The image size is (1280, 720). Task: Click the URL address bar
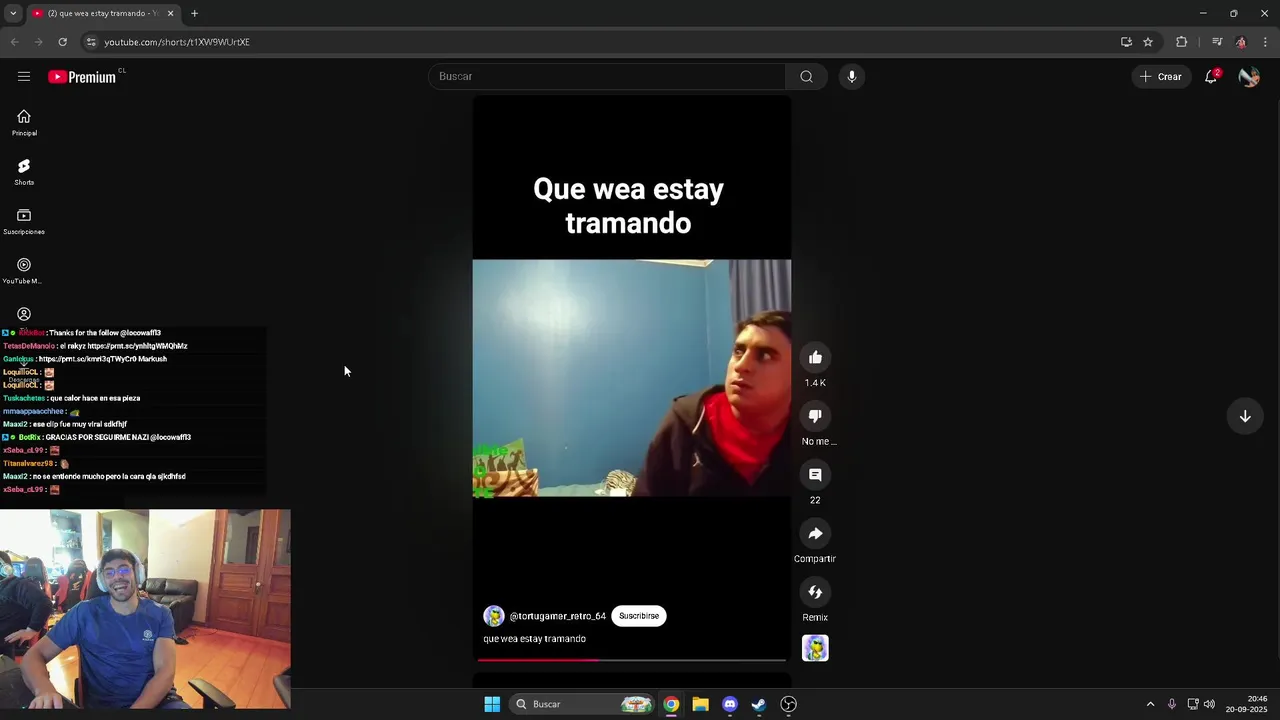coord(600,42)
